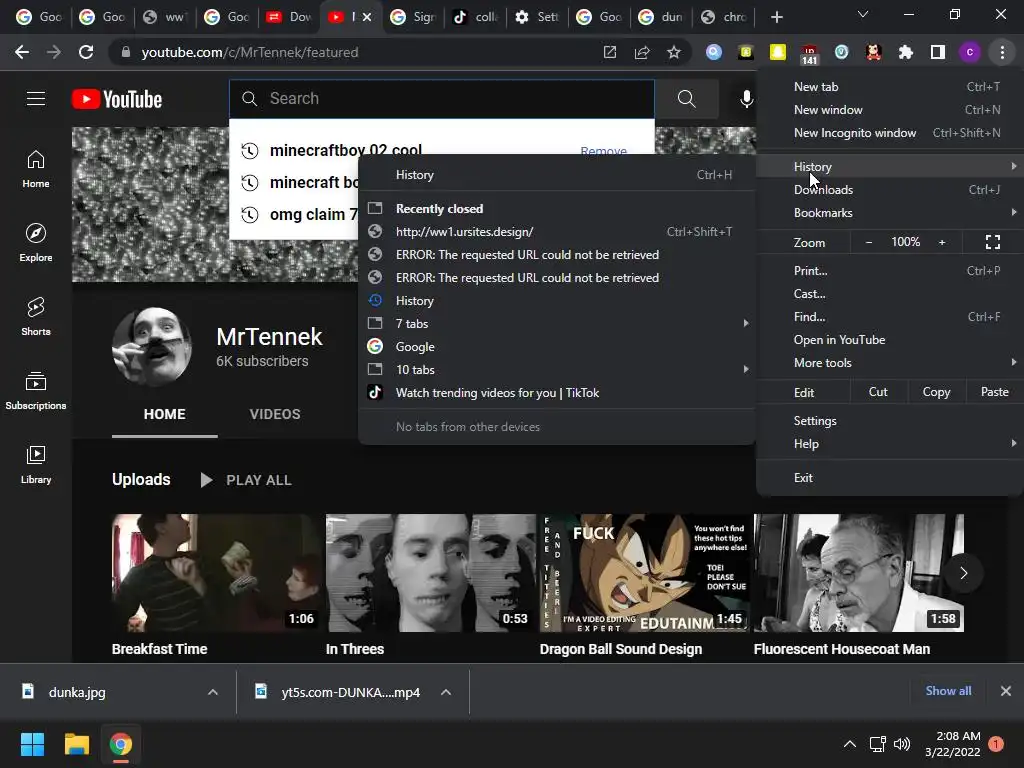Click the purple profile avatar
This screenshot has width=1024, height=768.
pos(969,52)
